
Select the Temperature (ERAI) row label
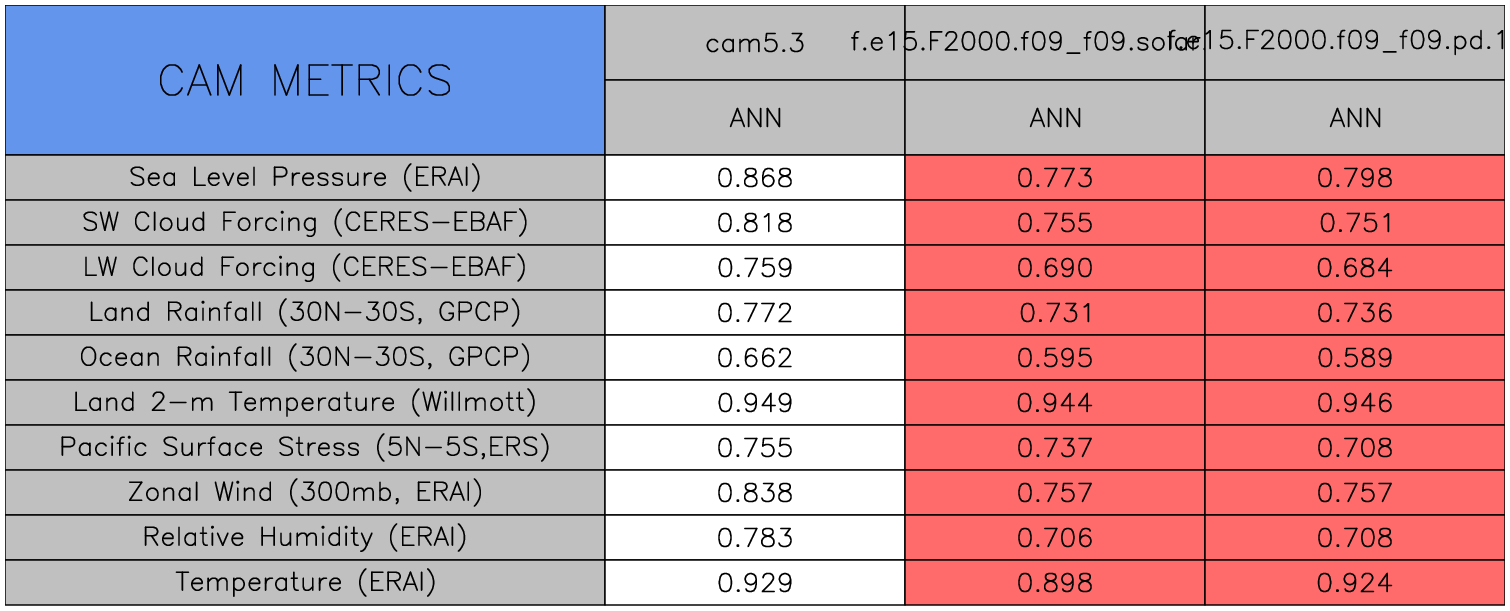click(x=305, y=582)
